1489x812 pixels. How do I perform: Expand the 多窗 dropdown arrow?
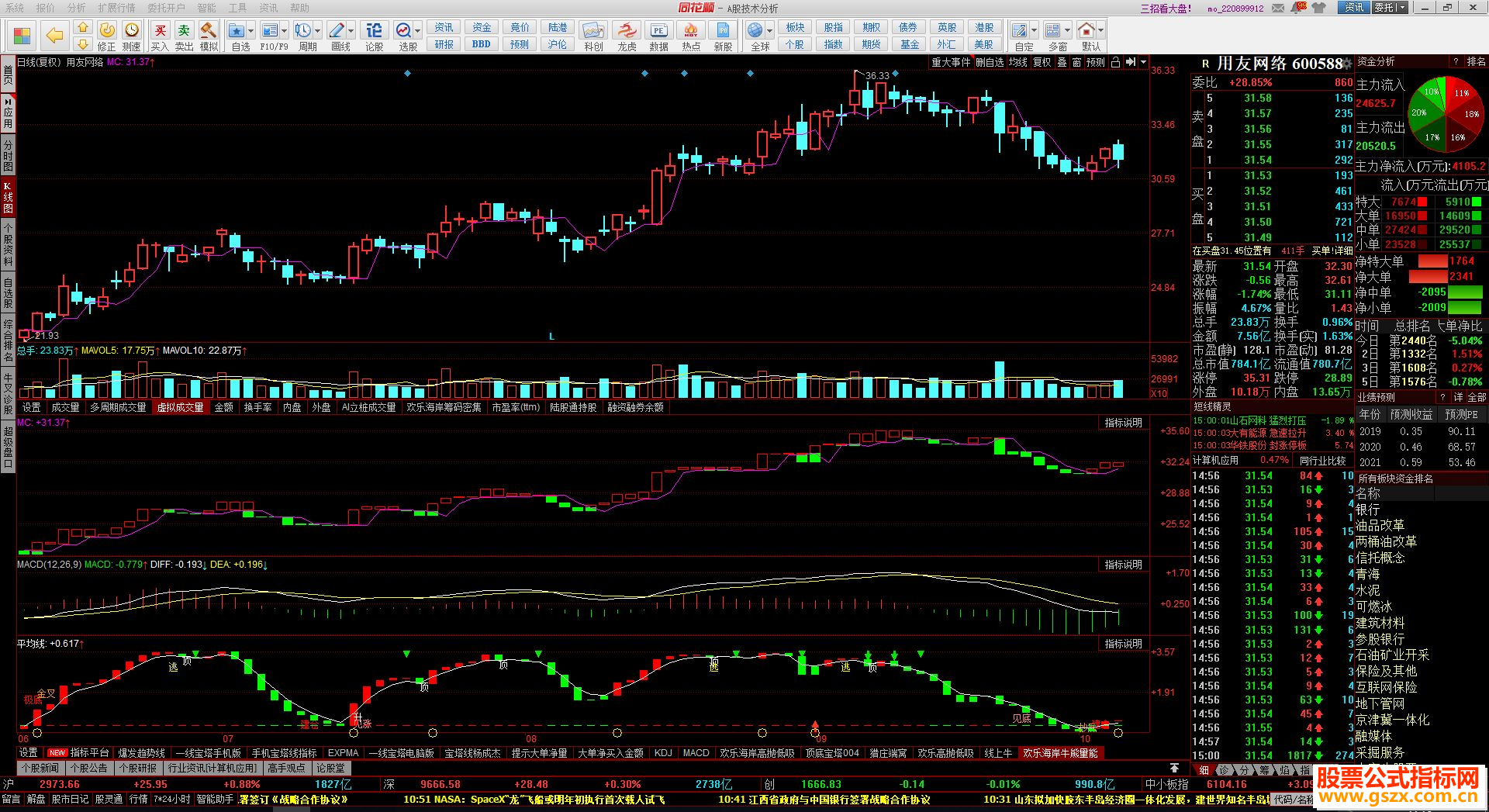[x=1067, y=31]
